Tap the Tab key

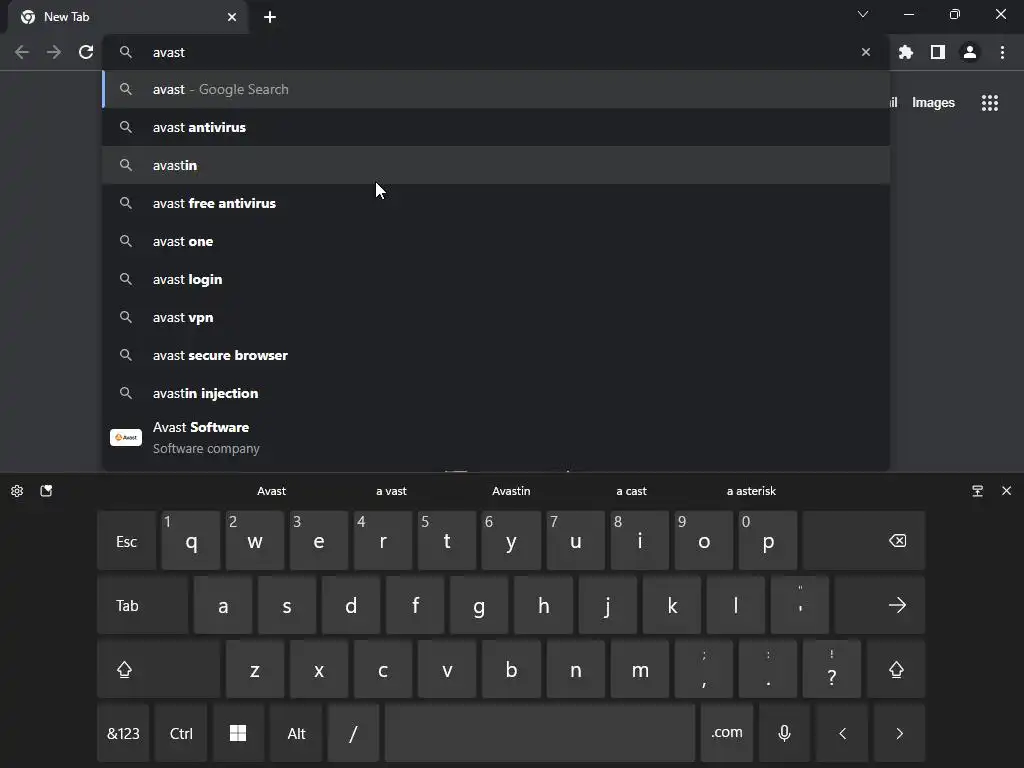point(142,605)
